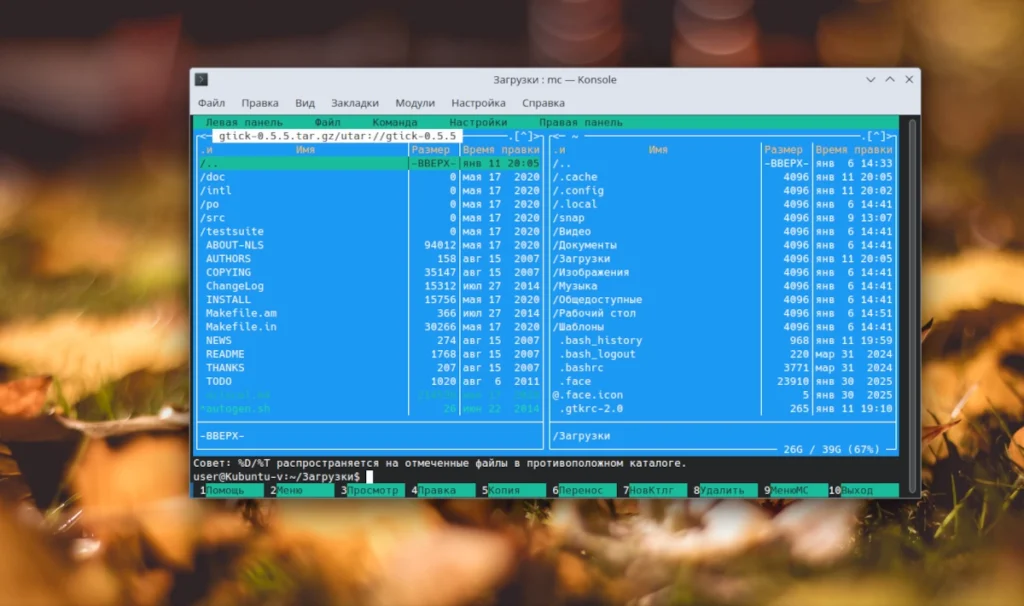This screenshot has height=606, width=1024.
Task: Click F2 Меню button
Action: point(302,490)
